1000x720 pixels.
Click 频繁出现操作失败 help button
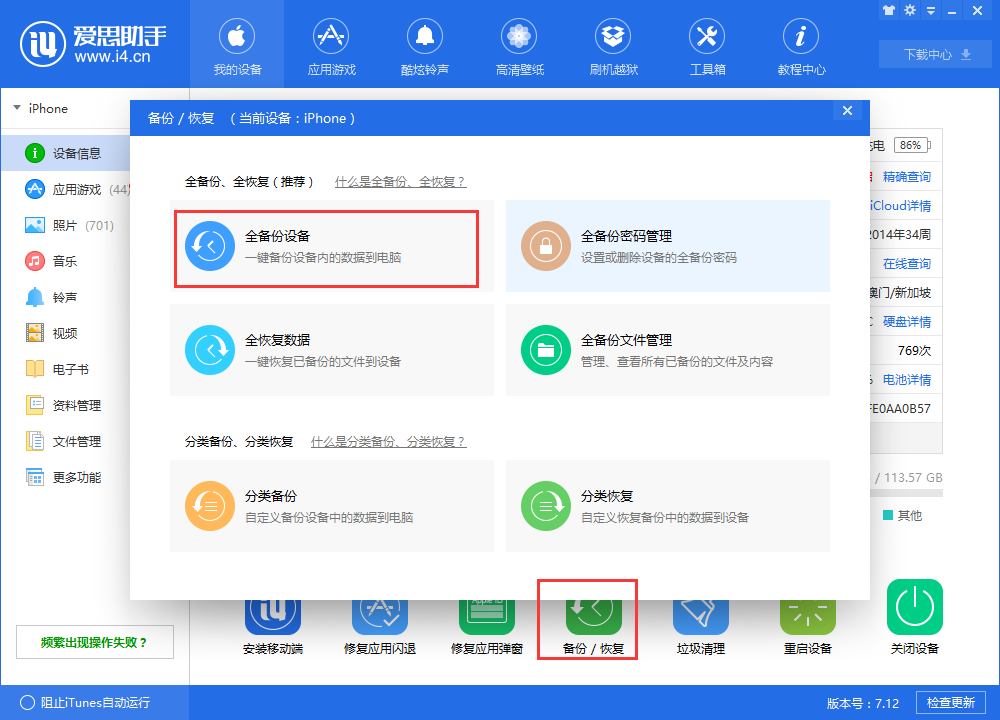point(94,641)
